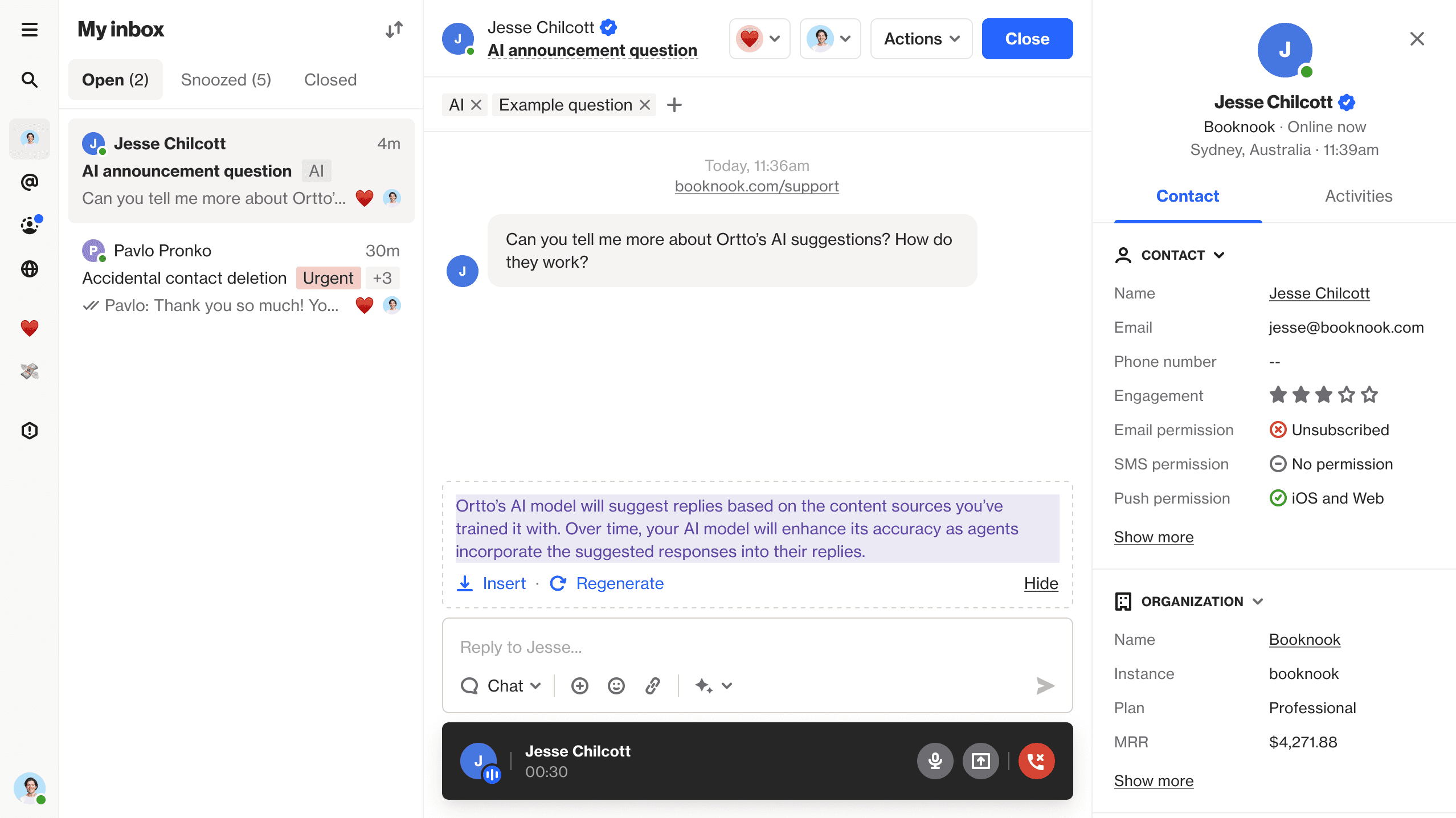This screenshot has width=1456, height=818.
Task: Click the sort conversations arrows icon
Action: tap(394, 30)
